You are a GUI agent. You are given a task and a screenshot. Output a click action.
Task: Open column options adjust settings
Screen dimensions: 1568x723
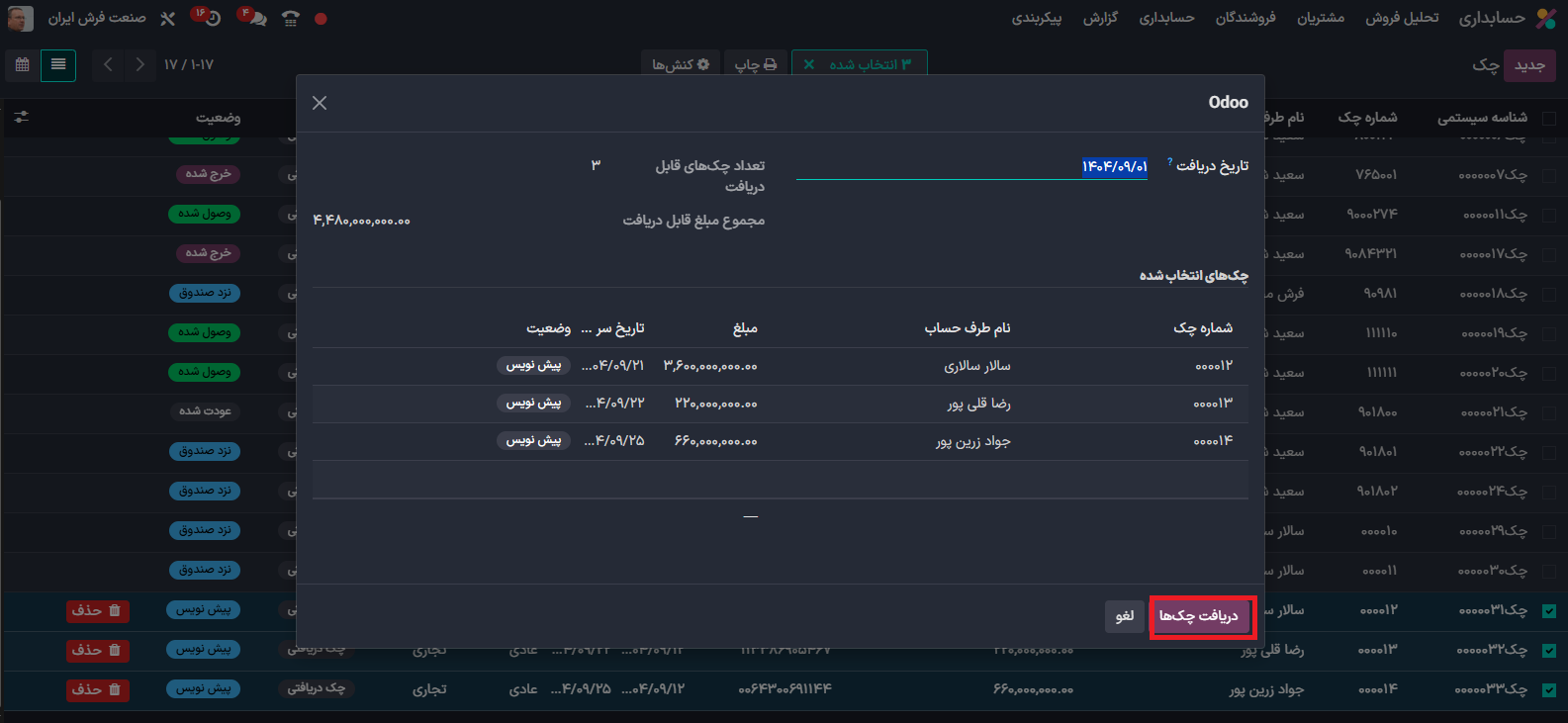[x=22, y=118]
